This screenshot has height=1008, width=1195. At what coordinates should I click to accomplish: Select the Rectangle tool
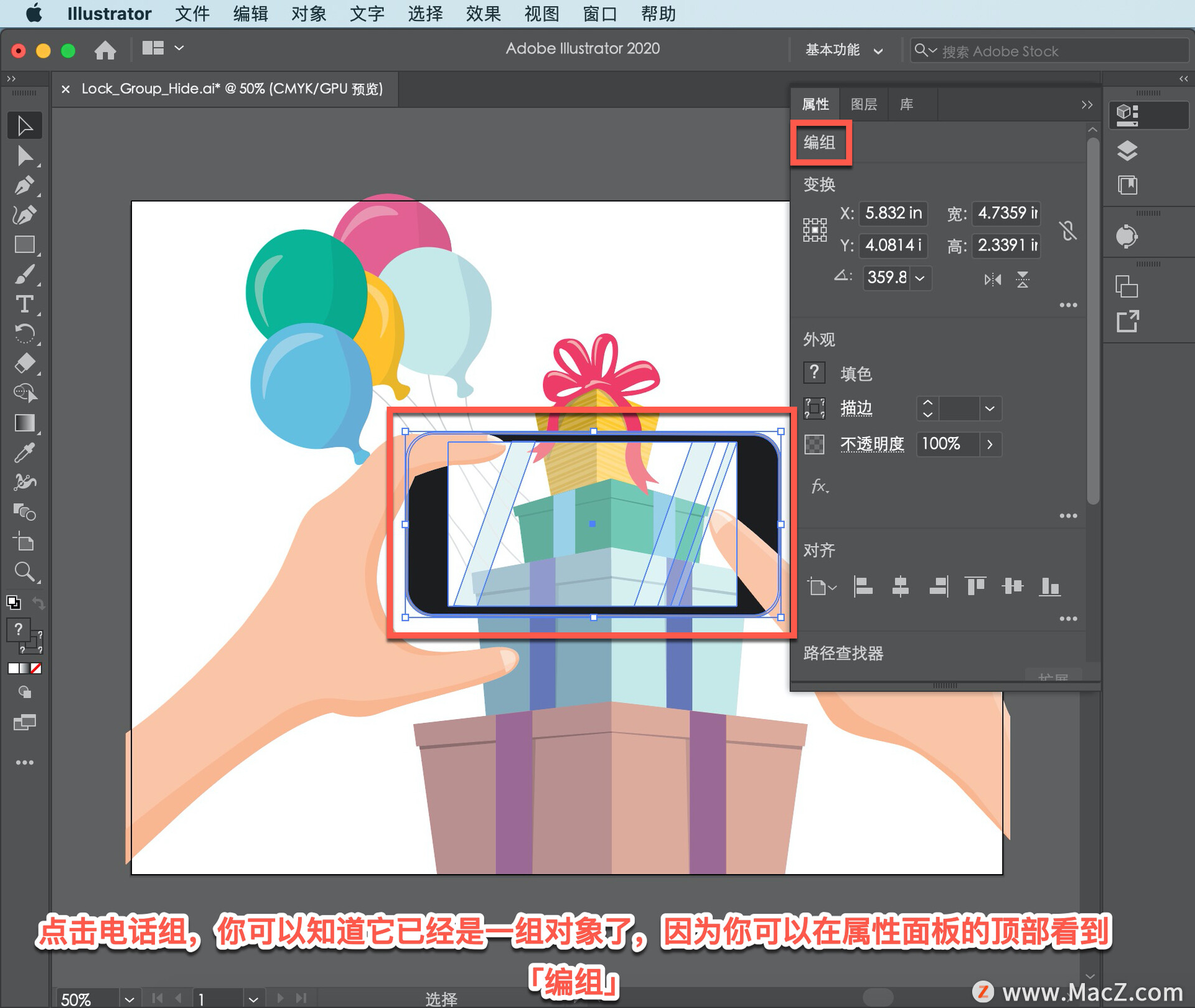(x=25, y=245)
